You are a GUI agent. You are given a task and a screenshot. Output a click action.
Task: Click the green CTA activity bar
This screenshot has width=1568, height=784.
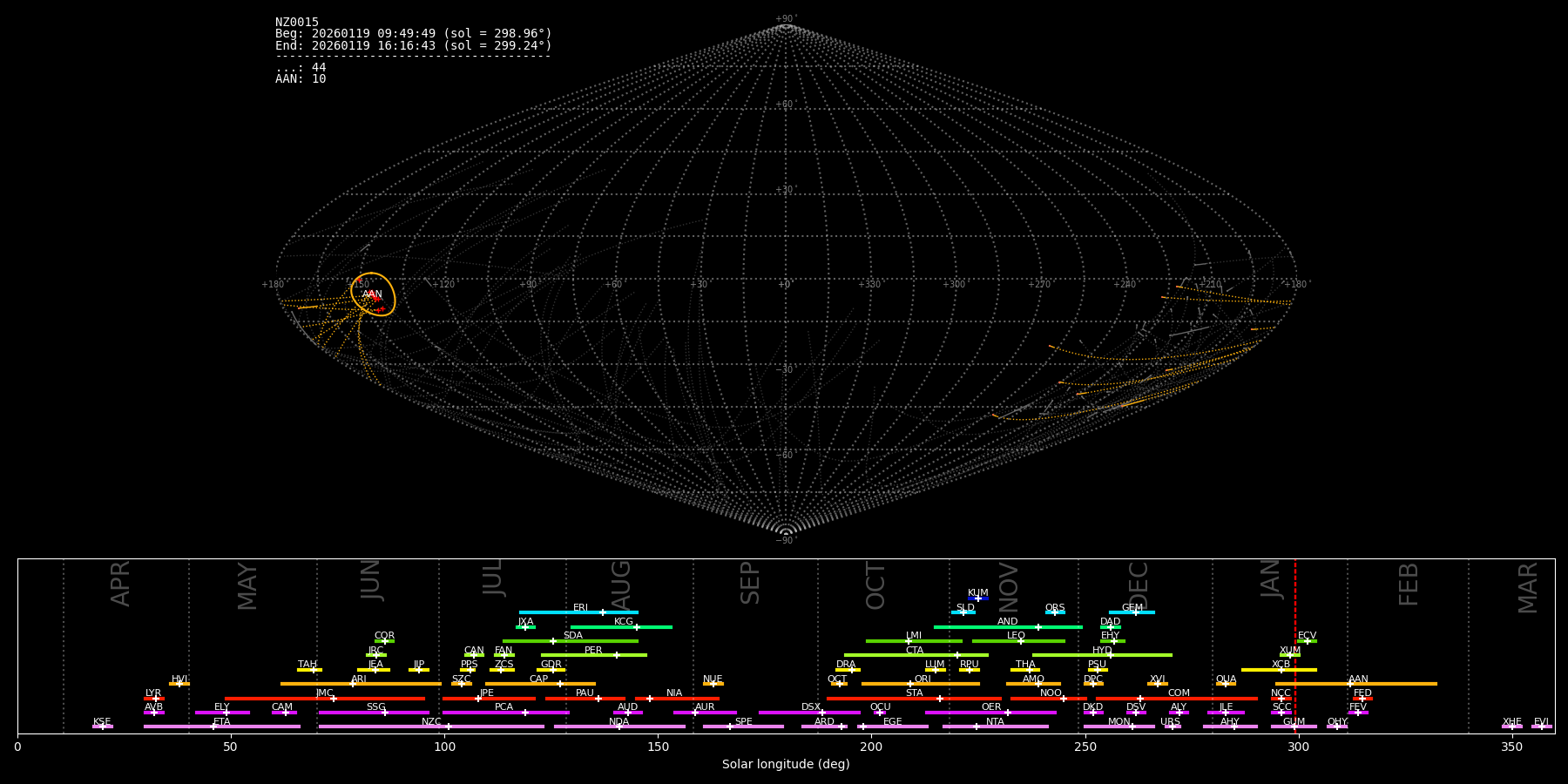tap(916, 655)
